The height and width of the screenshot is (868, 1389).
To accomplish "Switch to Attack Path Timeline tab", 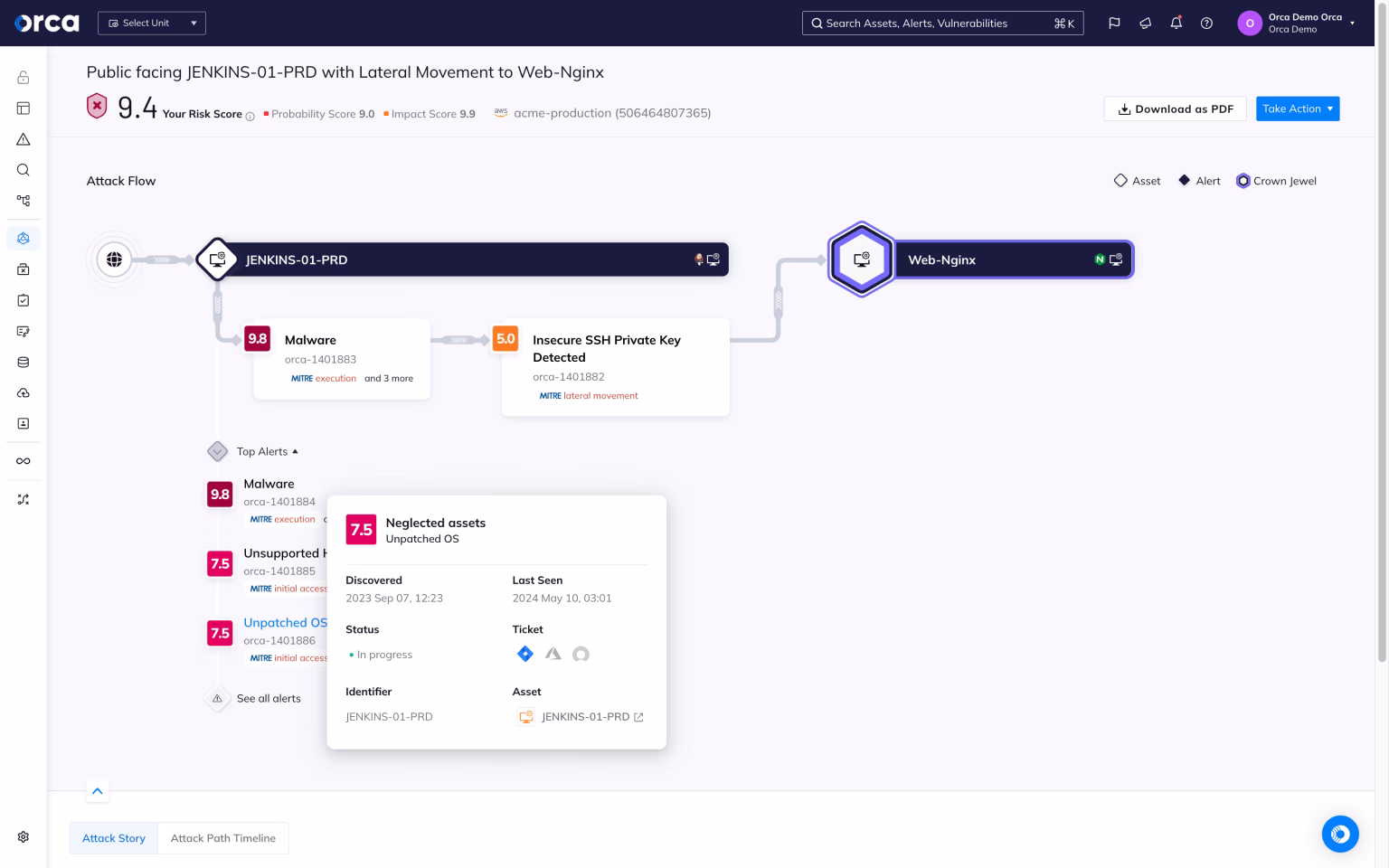I will pos(222,838).
